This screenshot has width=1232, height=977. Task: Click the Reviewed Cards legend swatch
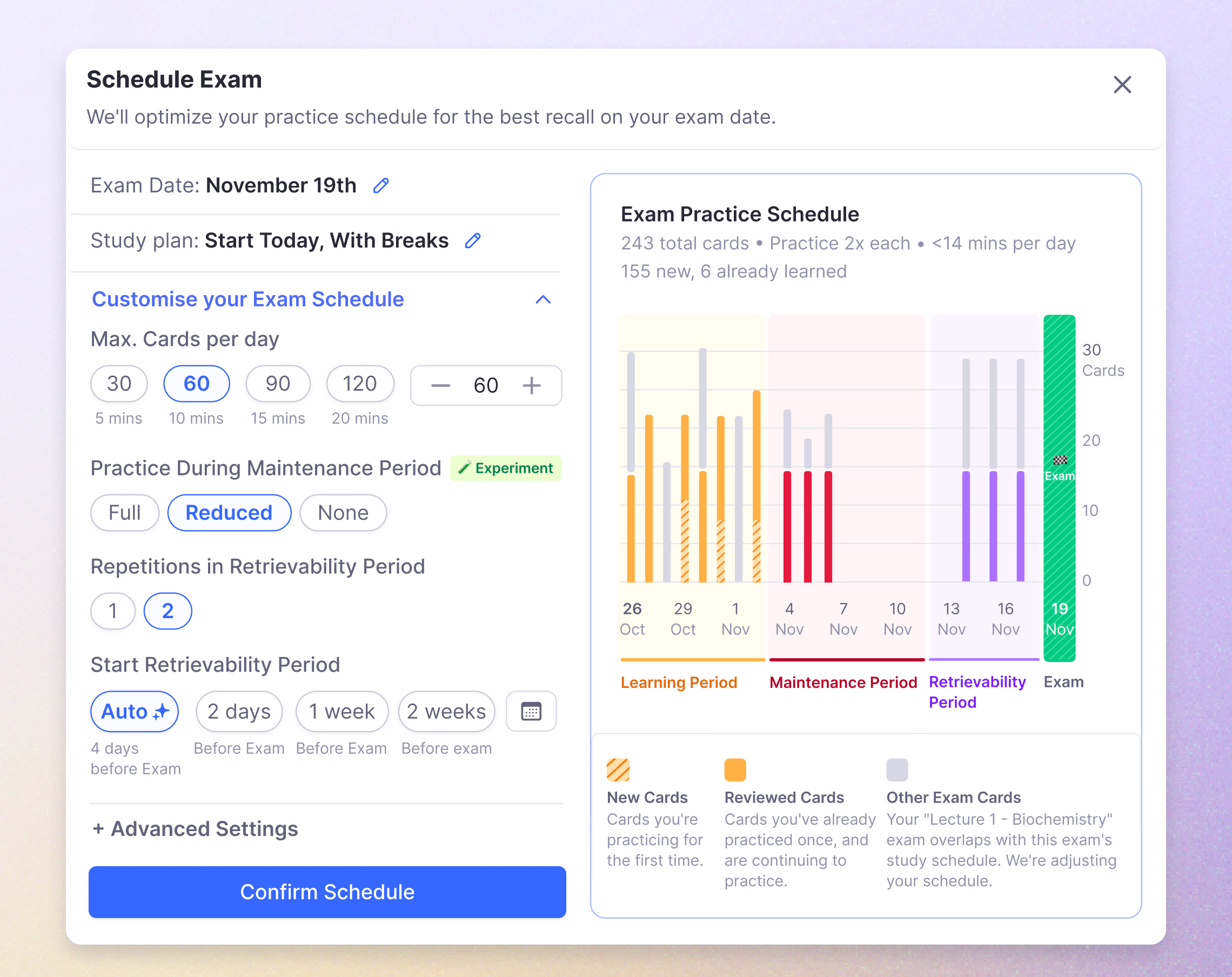(x=735, y=769)
